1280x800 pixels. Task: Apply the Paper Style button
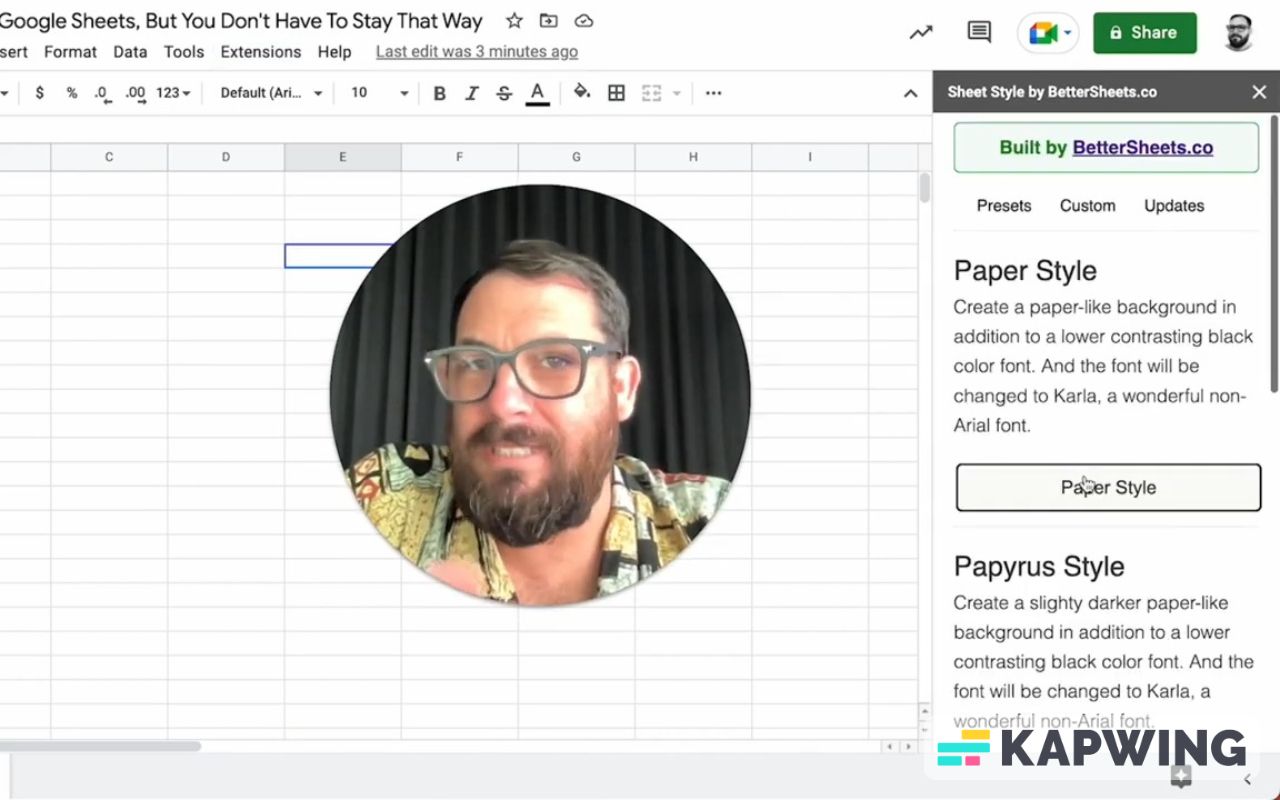pos(1108,487)
